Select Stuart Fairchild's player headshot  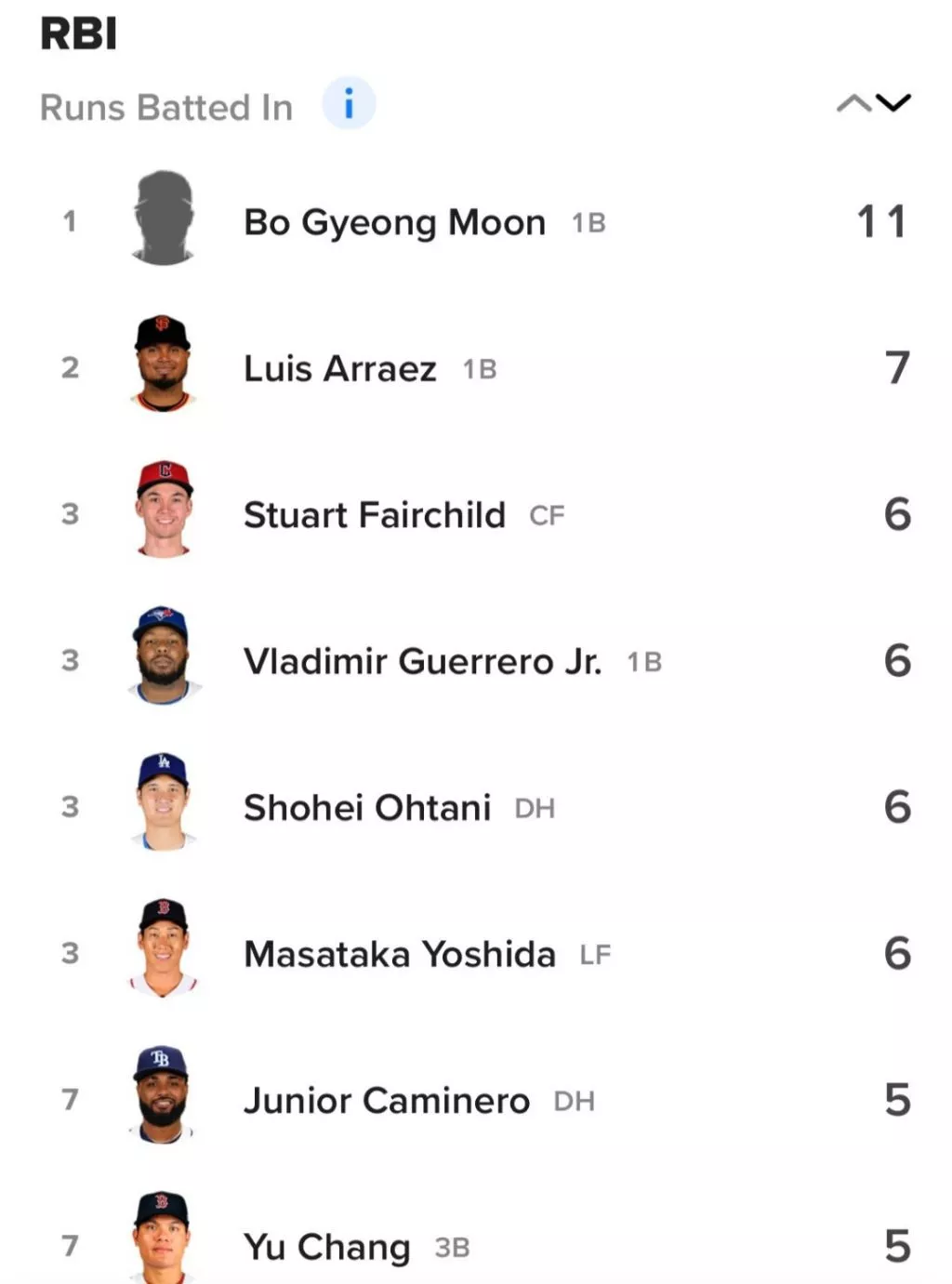[164, 510]
